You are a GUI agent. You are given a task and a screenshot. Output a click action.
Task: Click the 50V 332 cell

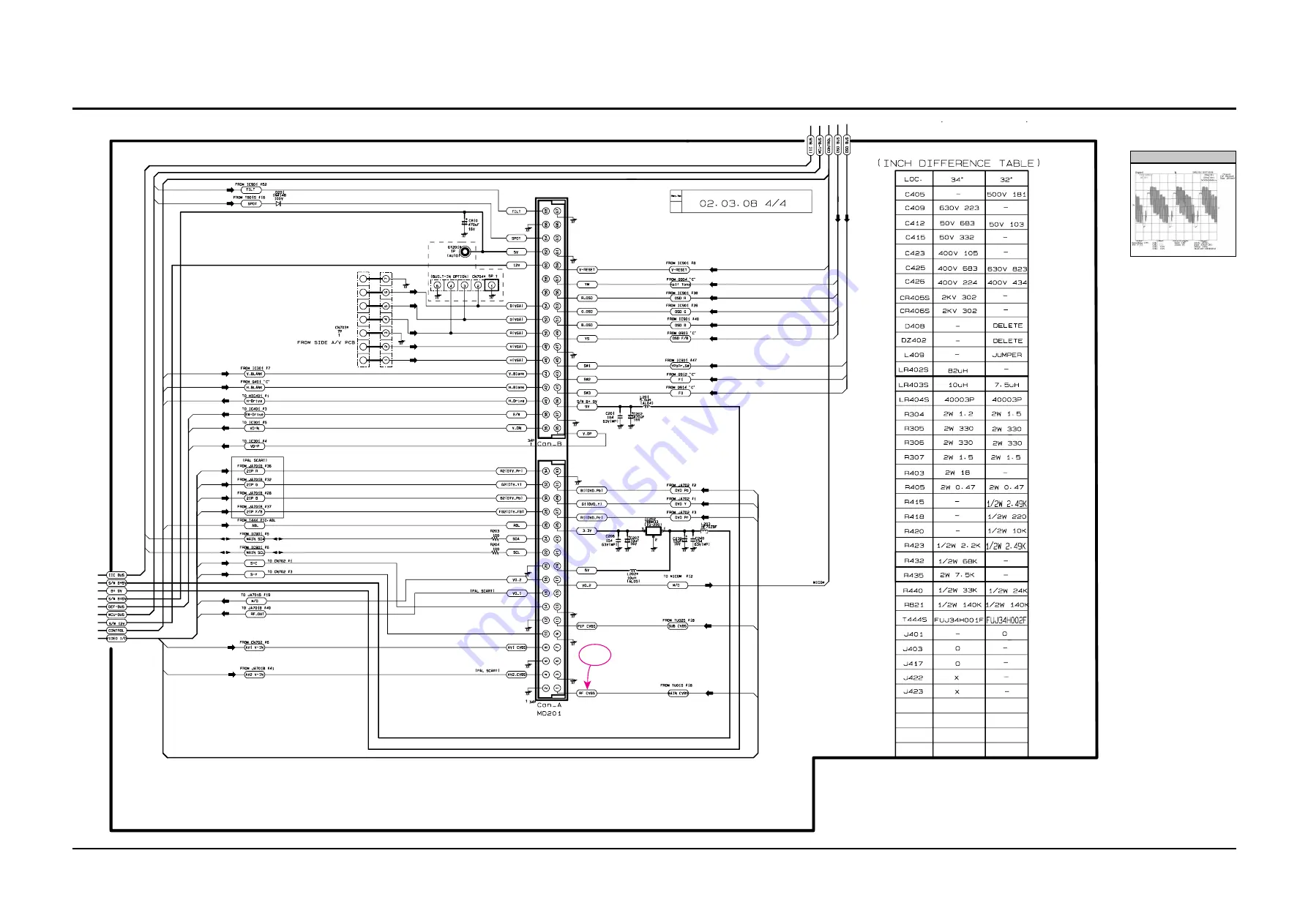pos(957,237)
